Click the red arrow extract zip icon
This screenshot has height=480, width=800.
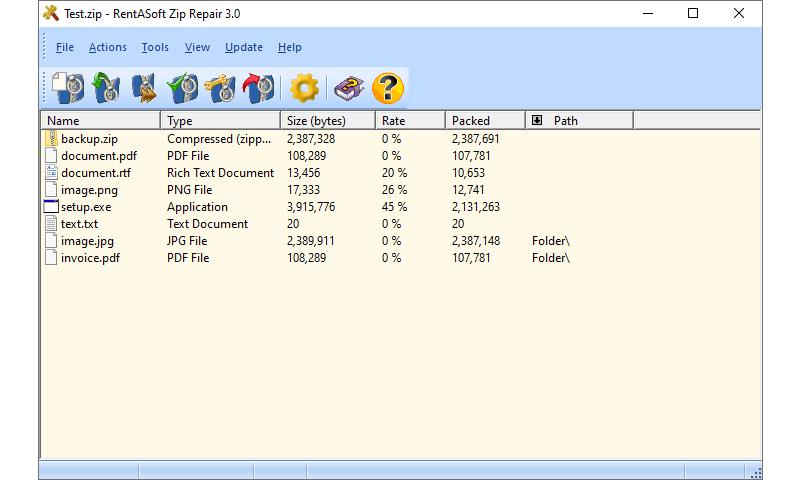[x=258, y=88]
